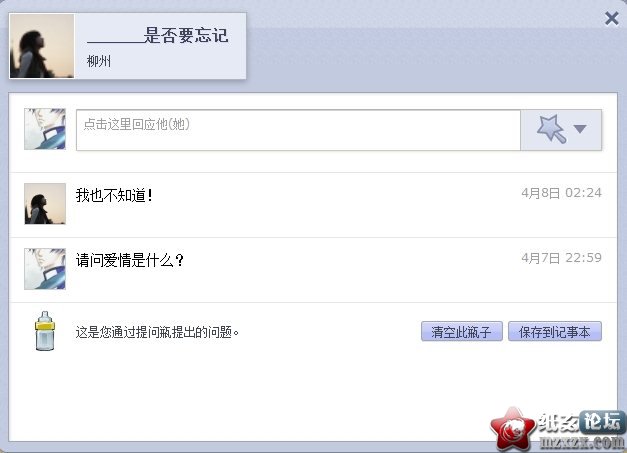Click the timestamp 4月7日 22:59

(x=561, y=258)
